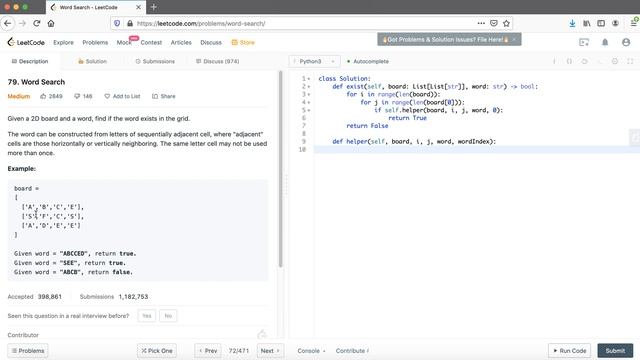Open a new browser tab
Image resolution: width=640 pixels, height=360 pixels.
point(153,7)
